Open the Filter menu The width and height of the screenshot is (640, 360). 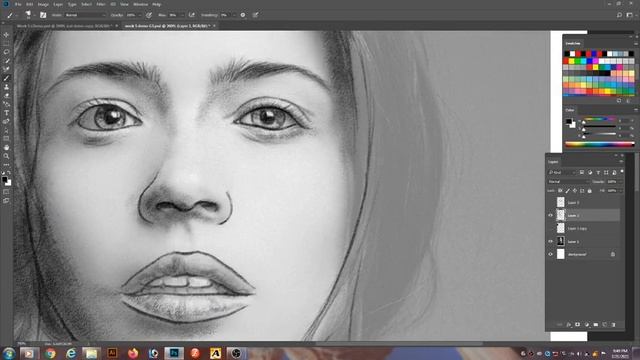[101, 4]
